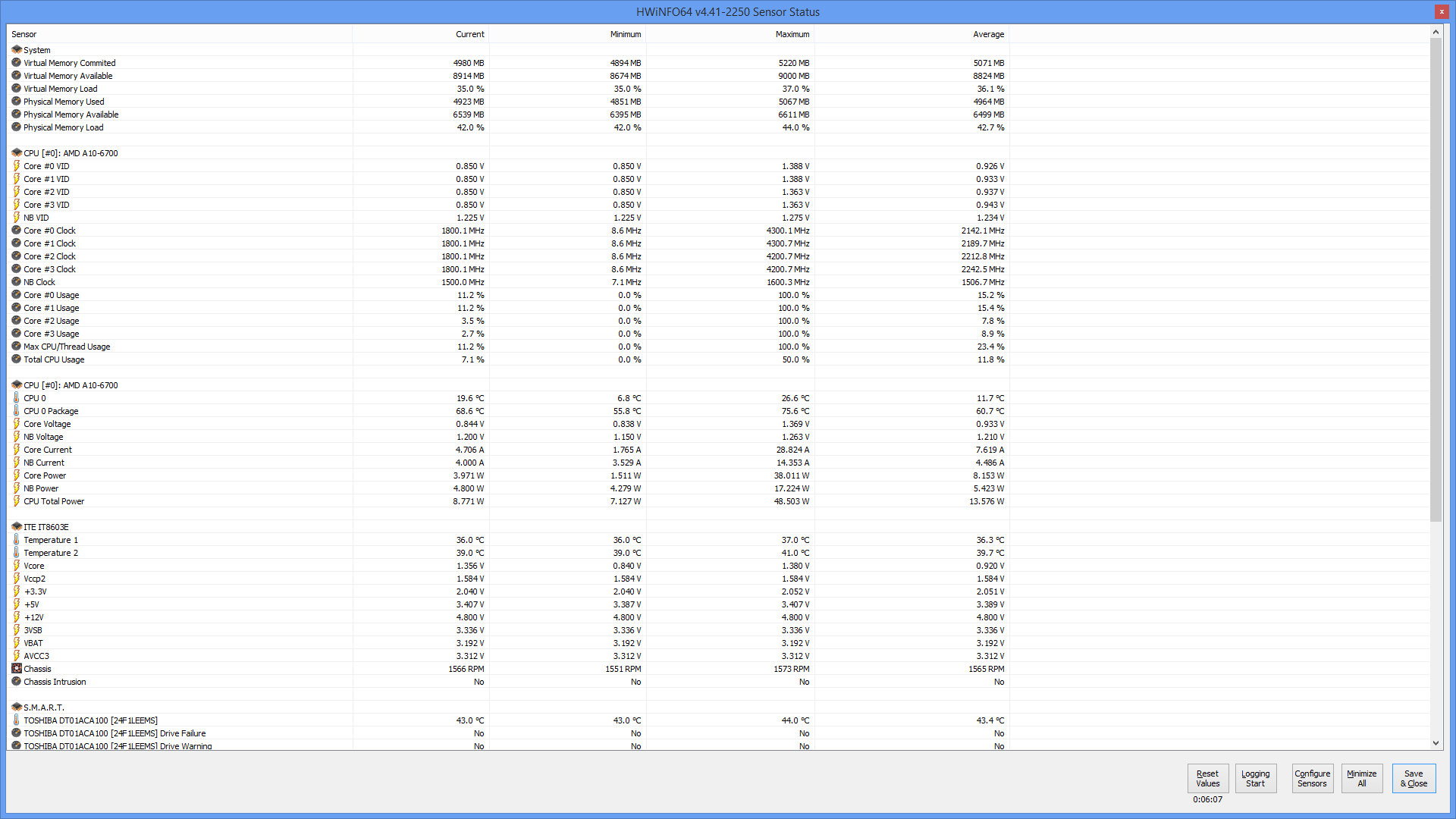Click the TOSHIBA drive temperature thermometer icon

tap(17, 720)
